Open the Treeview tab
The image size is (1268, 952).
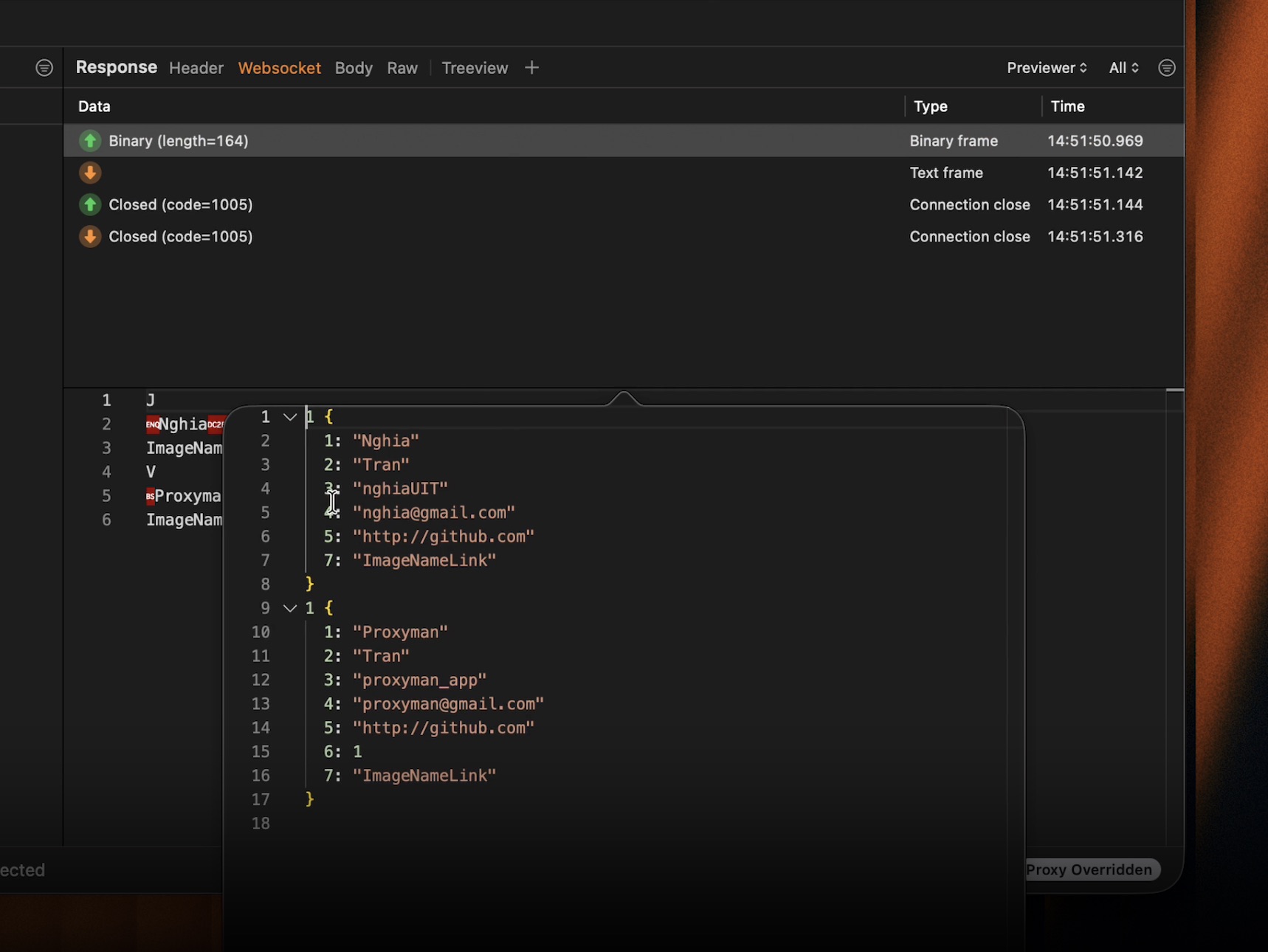tap(475, 68)
